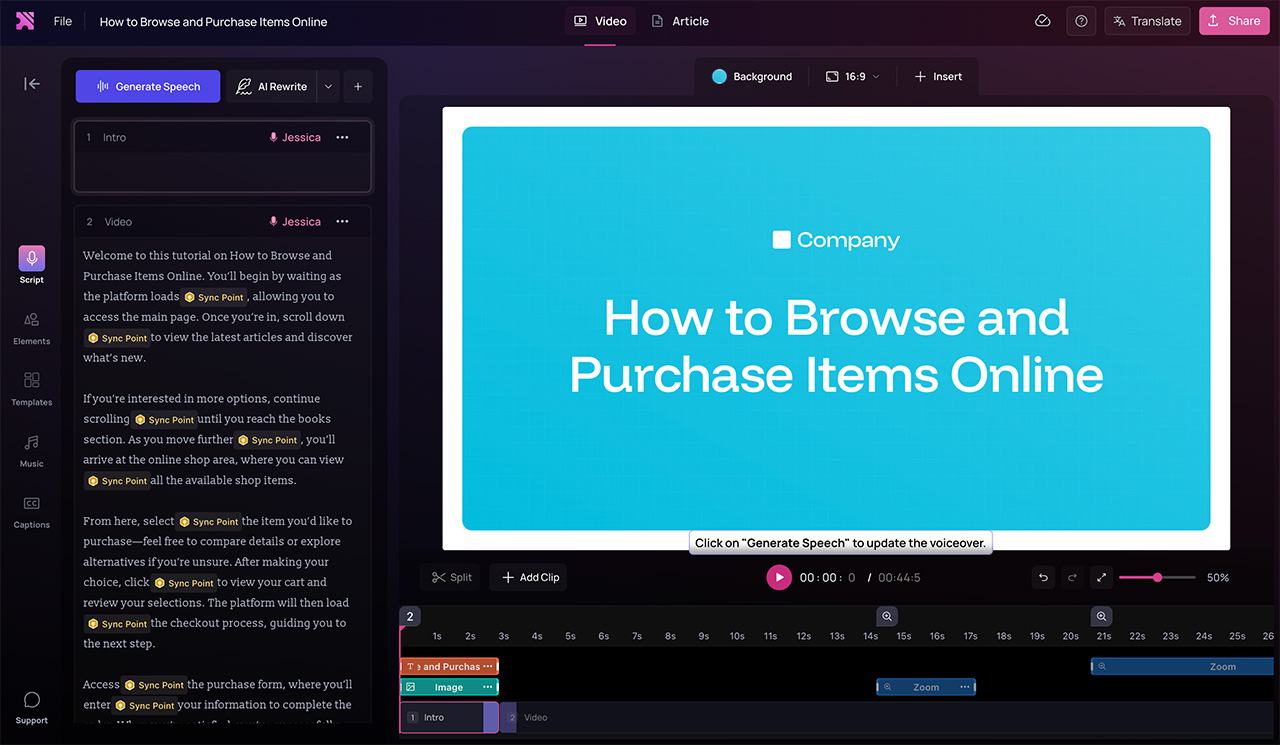Open the 14s Zoom clip three-dot menu
Image resolution: width=1280 pixels, height=745 pixels.
pos(965,687)
